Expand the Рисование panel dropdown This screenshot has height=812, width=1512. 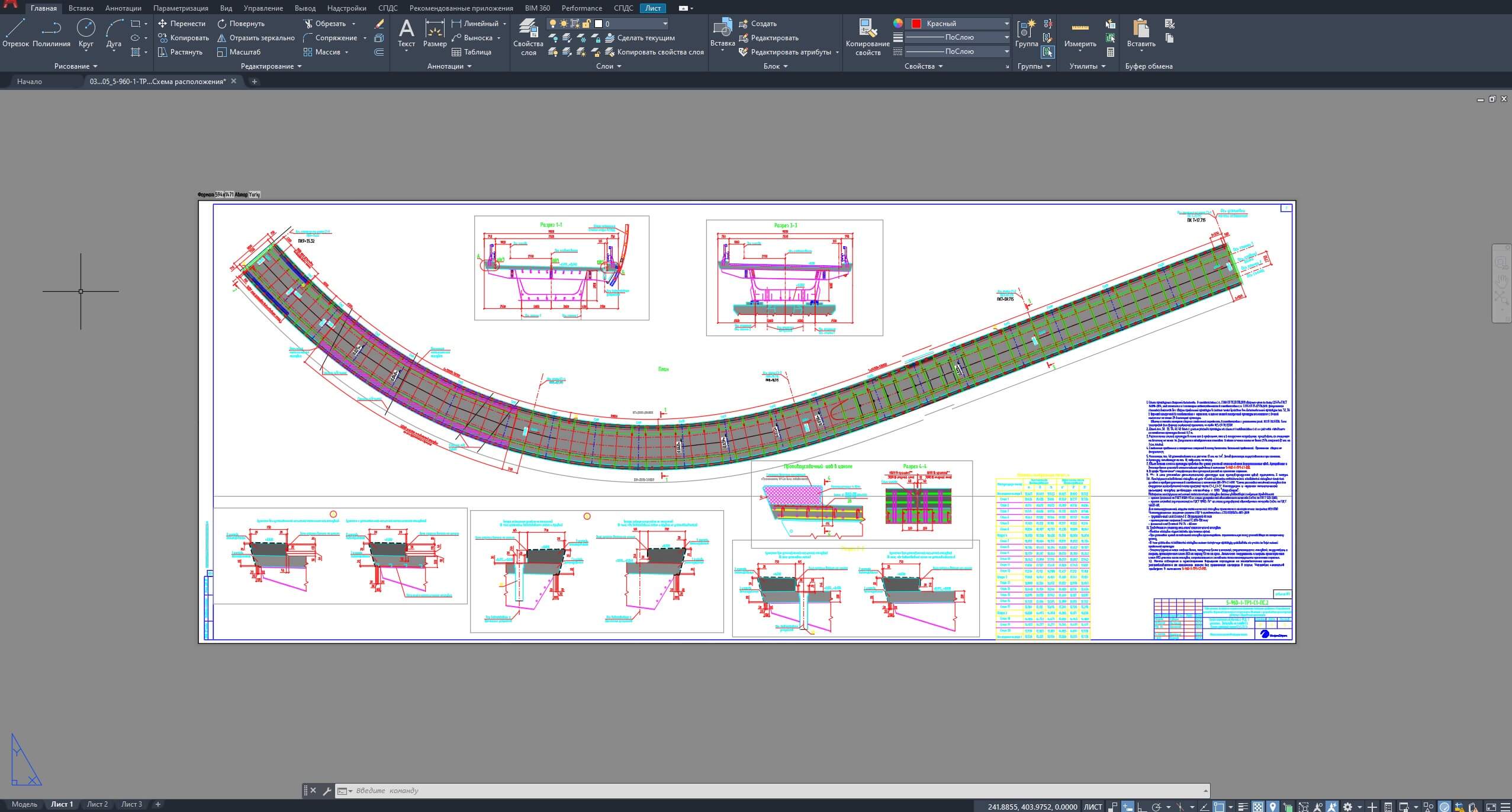76,66
